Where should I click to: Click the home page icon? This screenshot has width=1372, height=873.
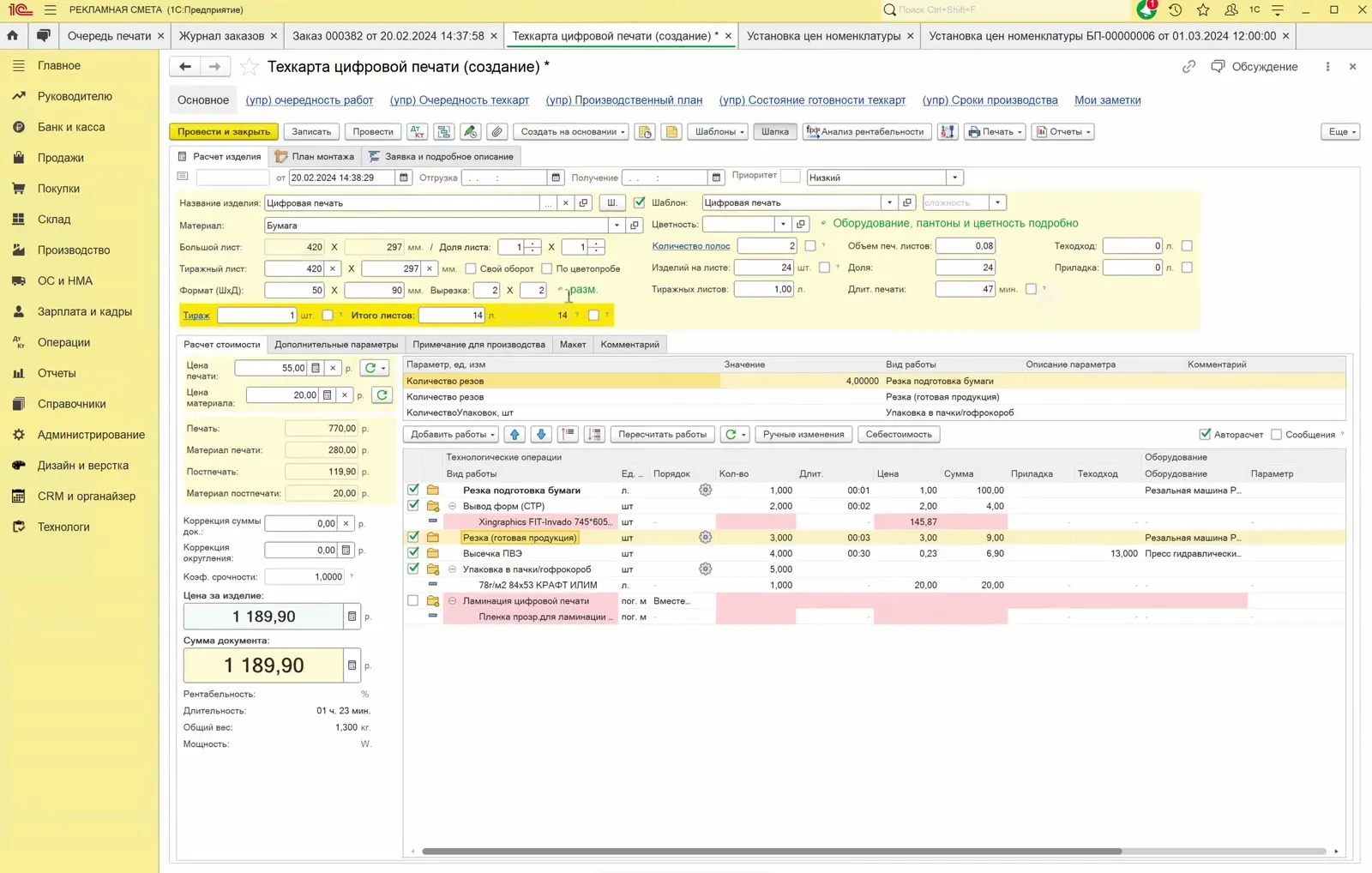12,36
